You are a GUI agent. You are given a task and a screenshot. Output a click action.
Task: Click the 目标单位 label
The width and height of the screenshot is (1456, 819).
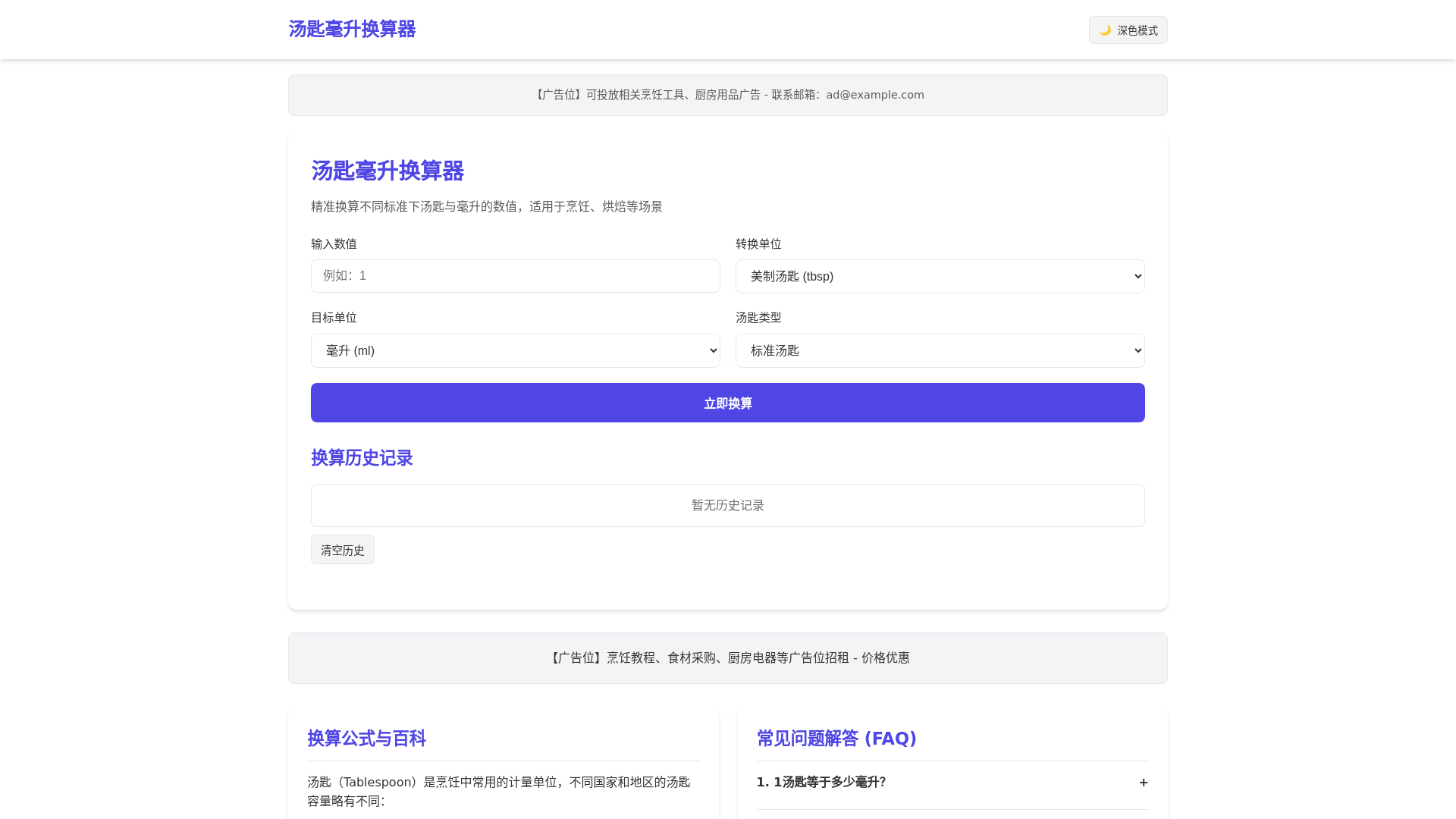(334, 318)
